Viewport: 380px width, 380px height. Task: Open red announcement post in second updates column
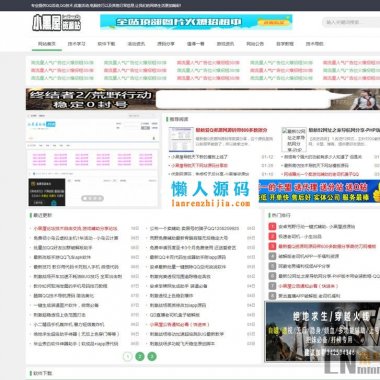(180, 324)
